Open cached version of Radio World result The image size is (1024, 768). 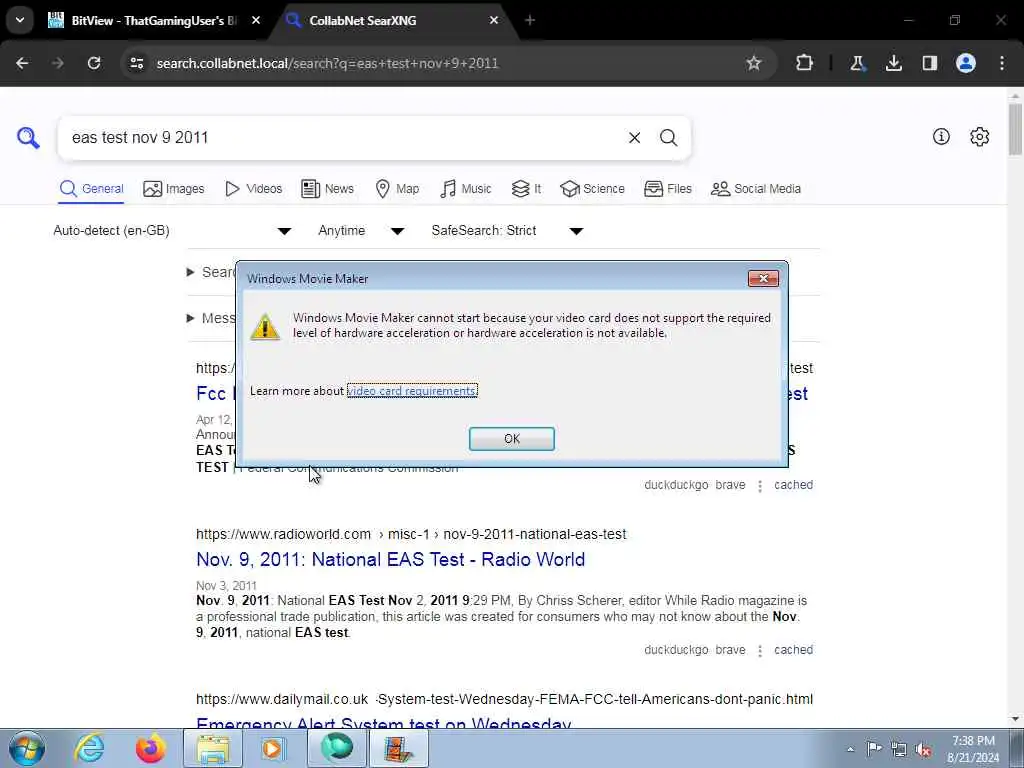[793, 650]
